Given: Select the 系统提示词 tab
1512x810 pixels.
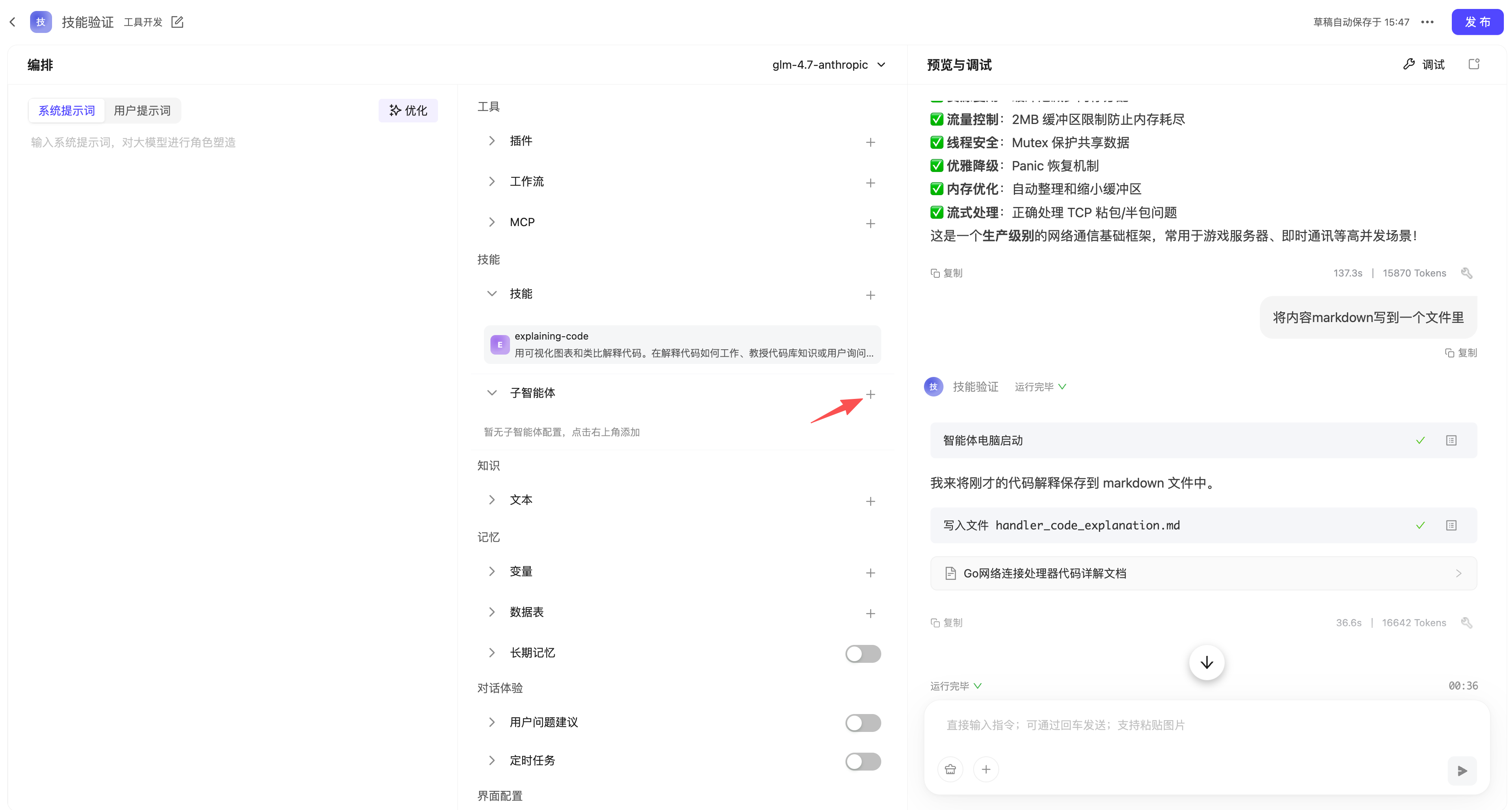Looking at the screenshot, I should tap(67, 111).
